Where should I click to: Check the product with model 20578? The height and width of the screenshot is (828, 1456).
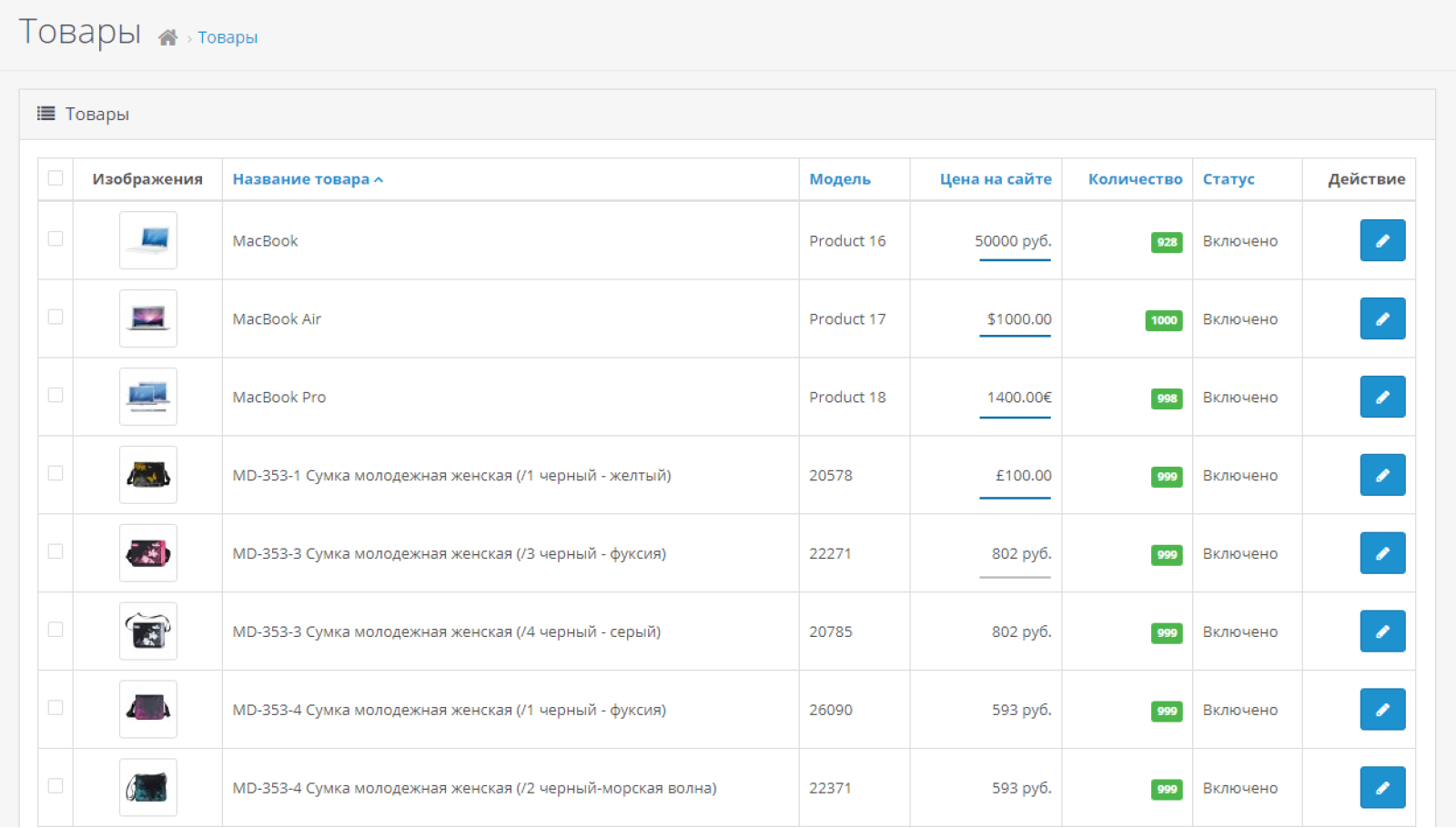point(56,474)
